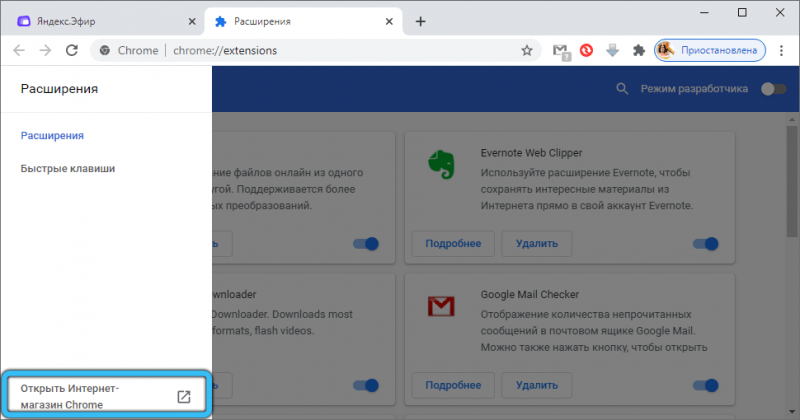Click the Evernote Web Clipper title text

pyautogui.click(x=531, y=153)
